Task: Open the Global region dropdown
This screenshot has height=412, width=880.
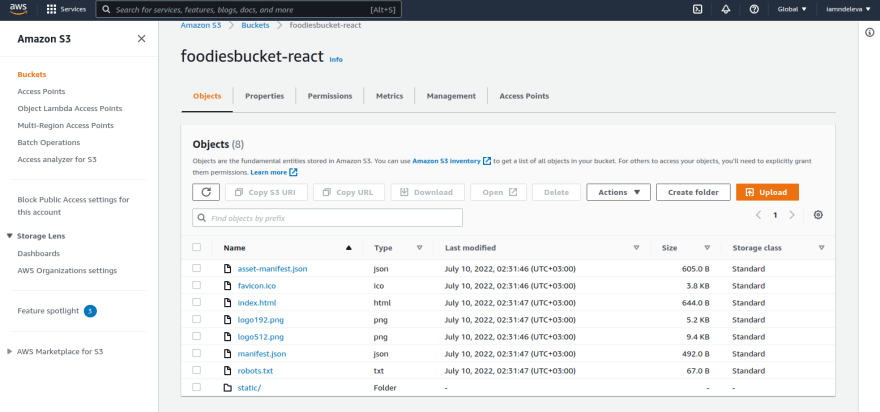Action: coord(792,10)
